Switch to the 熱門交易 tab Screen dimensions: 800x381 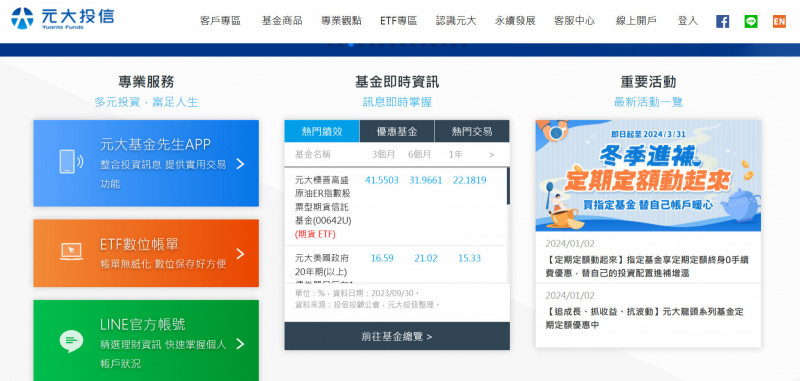point(472,131)
